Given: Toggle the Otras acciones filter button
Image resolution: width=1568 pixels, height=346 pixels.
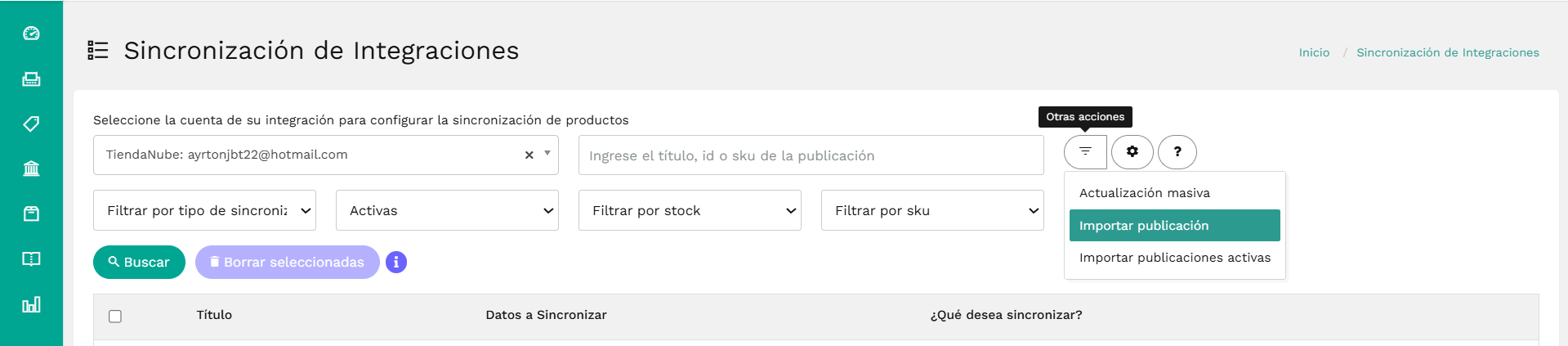Looking at the screenshot, I should [x=1085, y=152].
